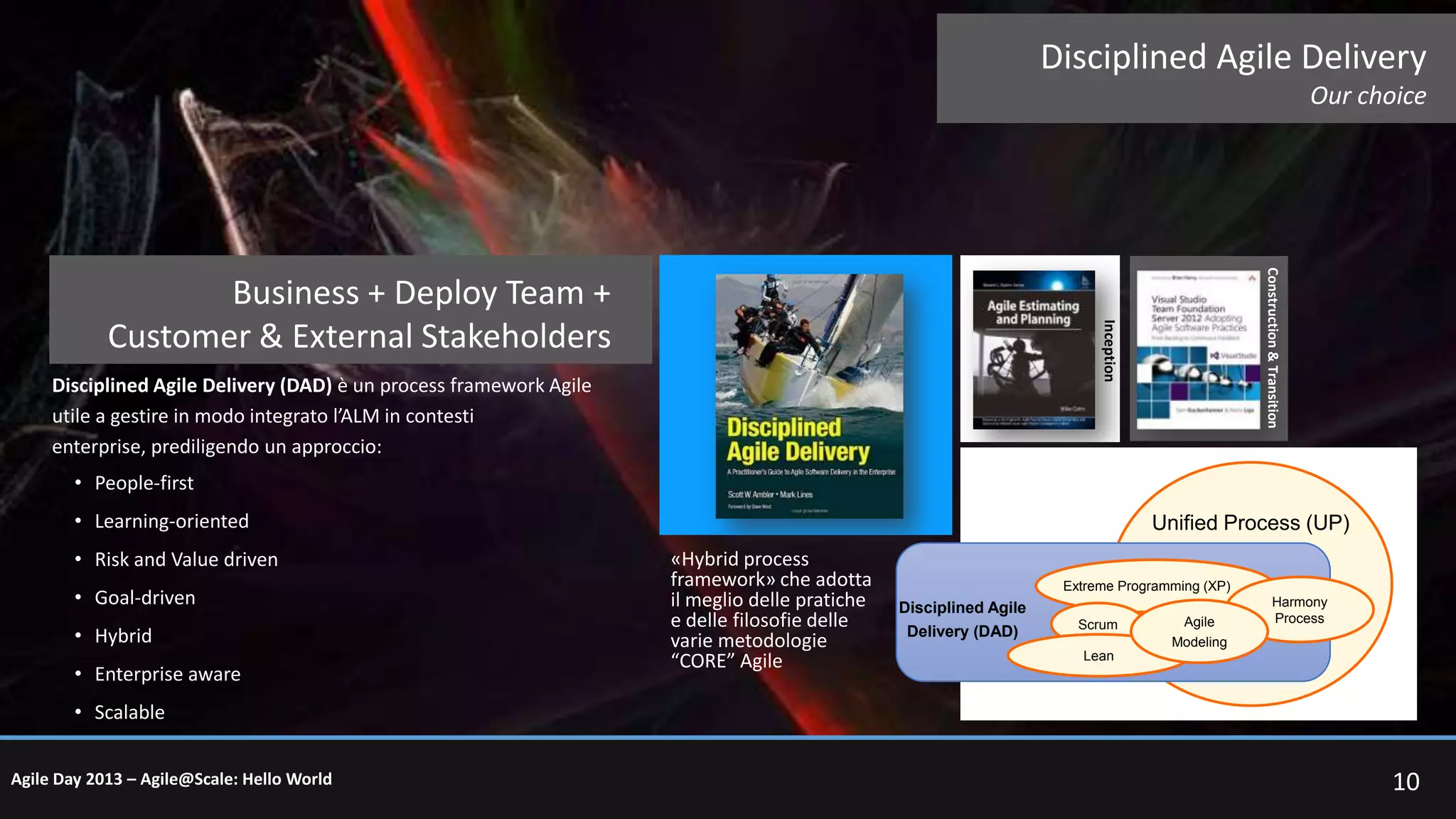Select the slide title Disciplined Agile Delivery
This screenshot has width=1456, height=819.
pyautogui.click(x=1233, y=57)
